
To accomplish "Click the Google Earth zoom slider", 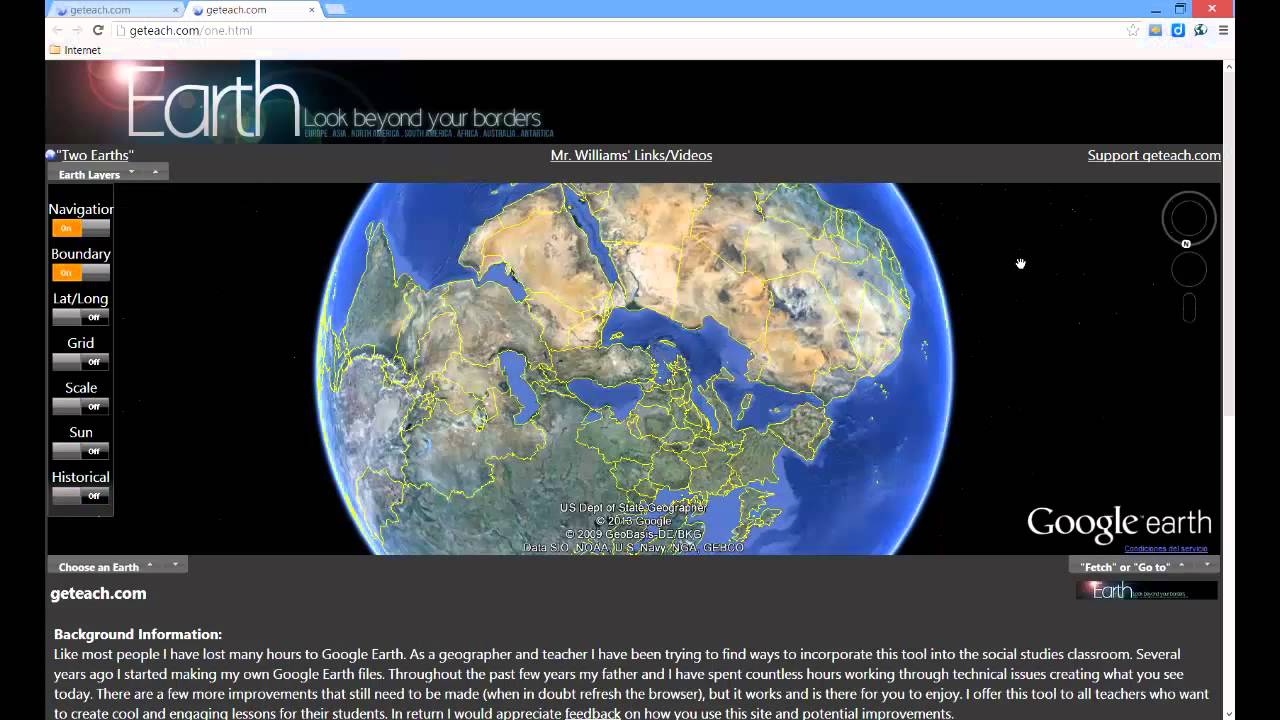I will (1189, 308).
